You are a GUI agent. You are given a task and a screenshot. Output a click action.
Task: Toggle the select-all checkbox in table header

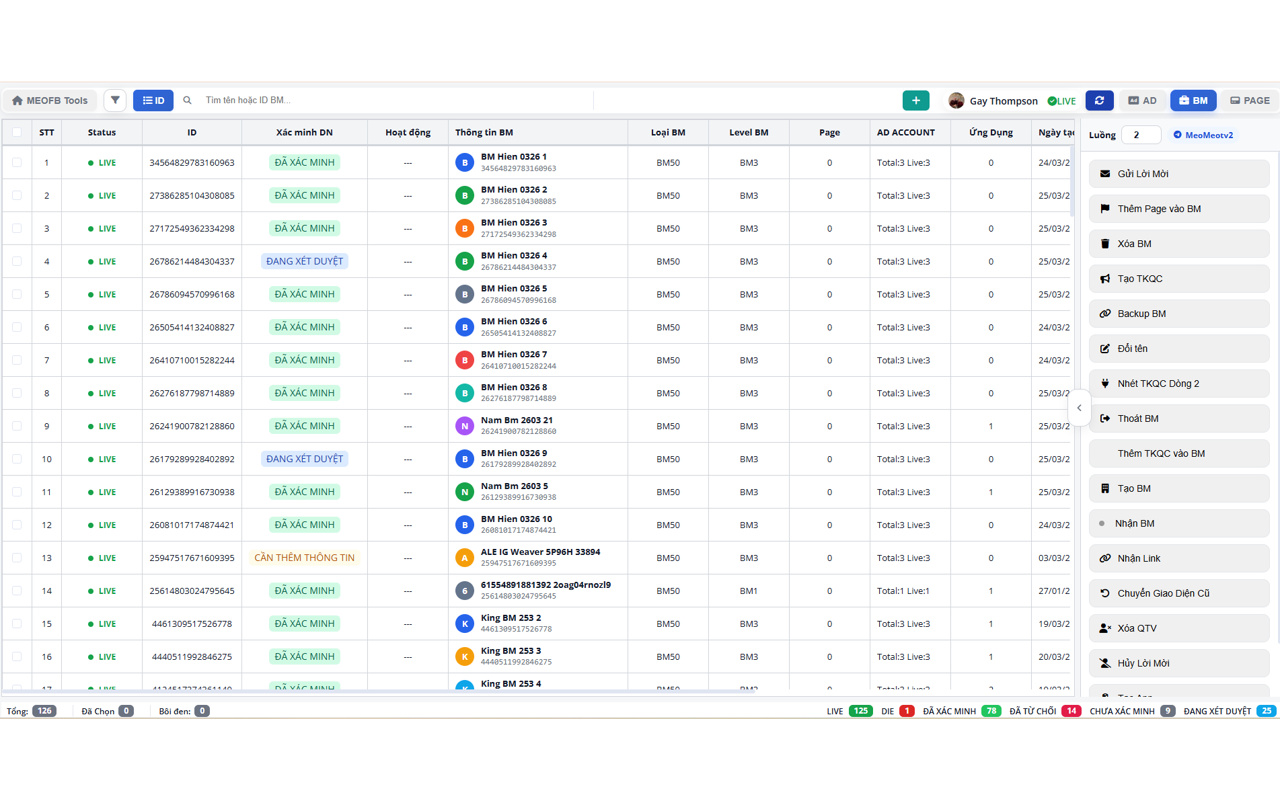tap(17, 132)
